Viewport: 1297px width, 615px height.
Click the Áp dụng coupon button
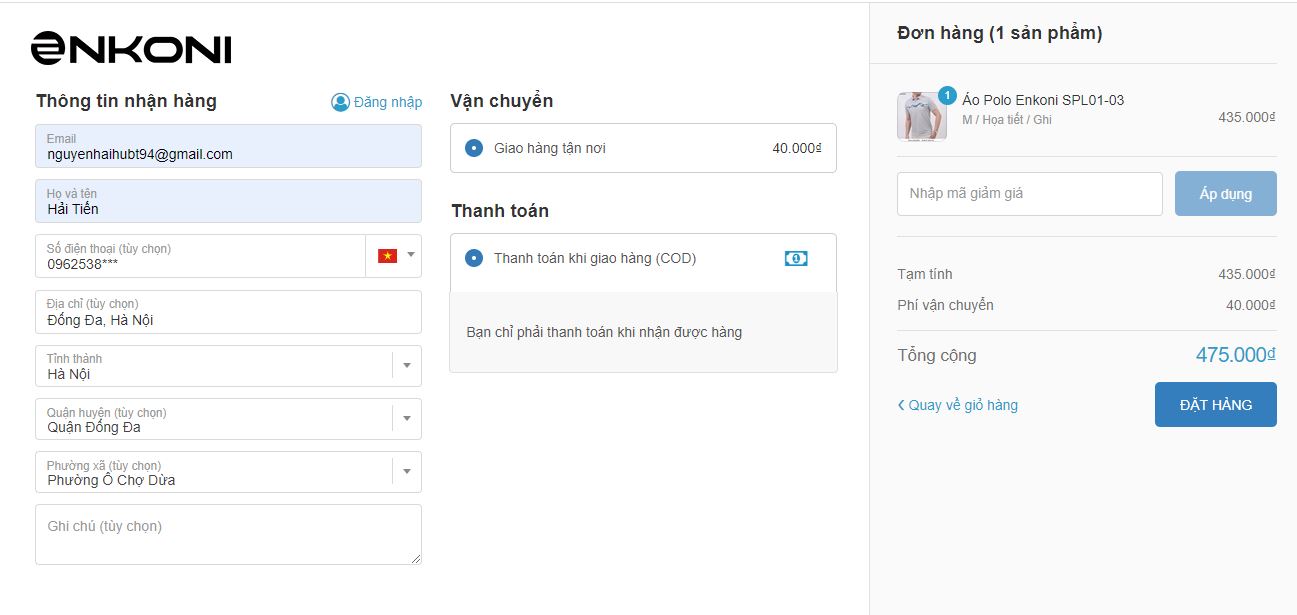(x=1225, y=194)
